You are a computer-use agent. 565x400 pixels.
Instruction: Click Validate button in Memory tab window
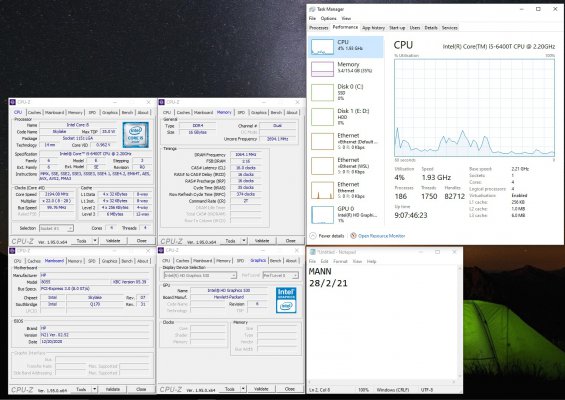pos(262,241)
